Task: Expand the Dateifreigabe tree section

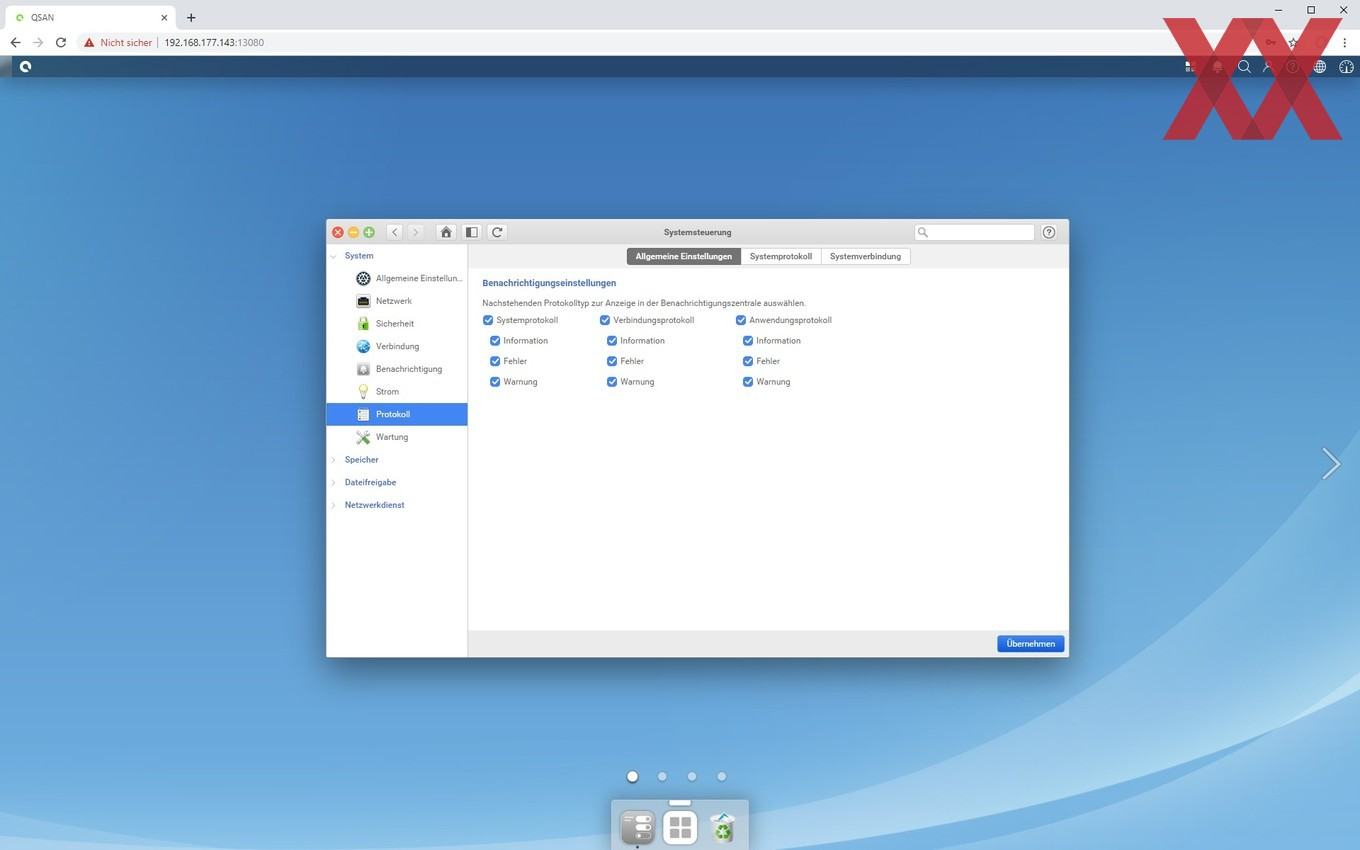Action: coord(334,482)
